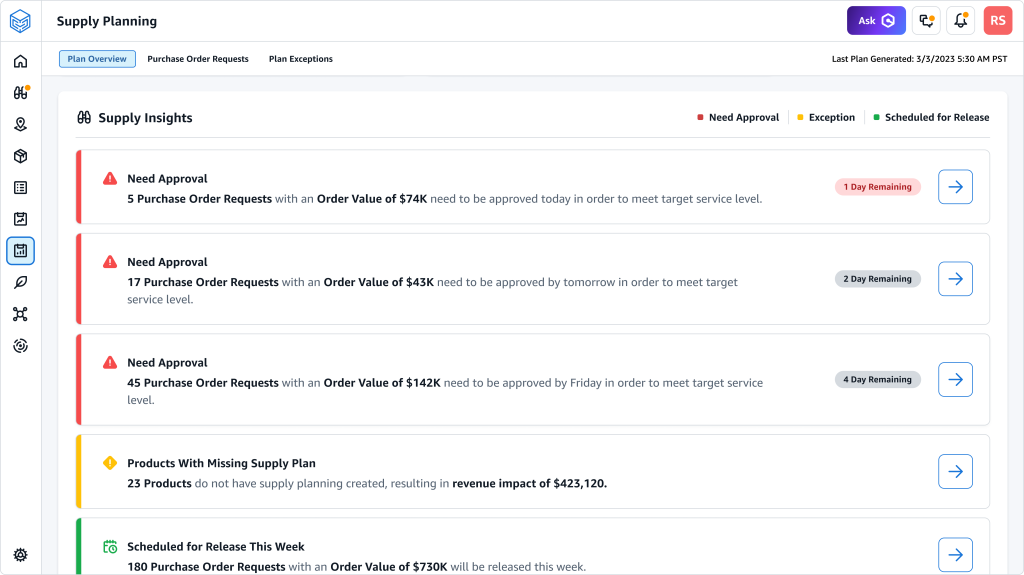Open the map pin location sidebar icon
The height and width of the screenshot is (575, 1024).
coord(20,124)
